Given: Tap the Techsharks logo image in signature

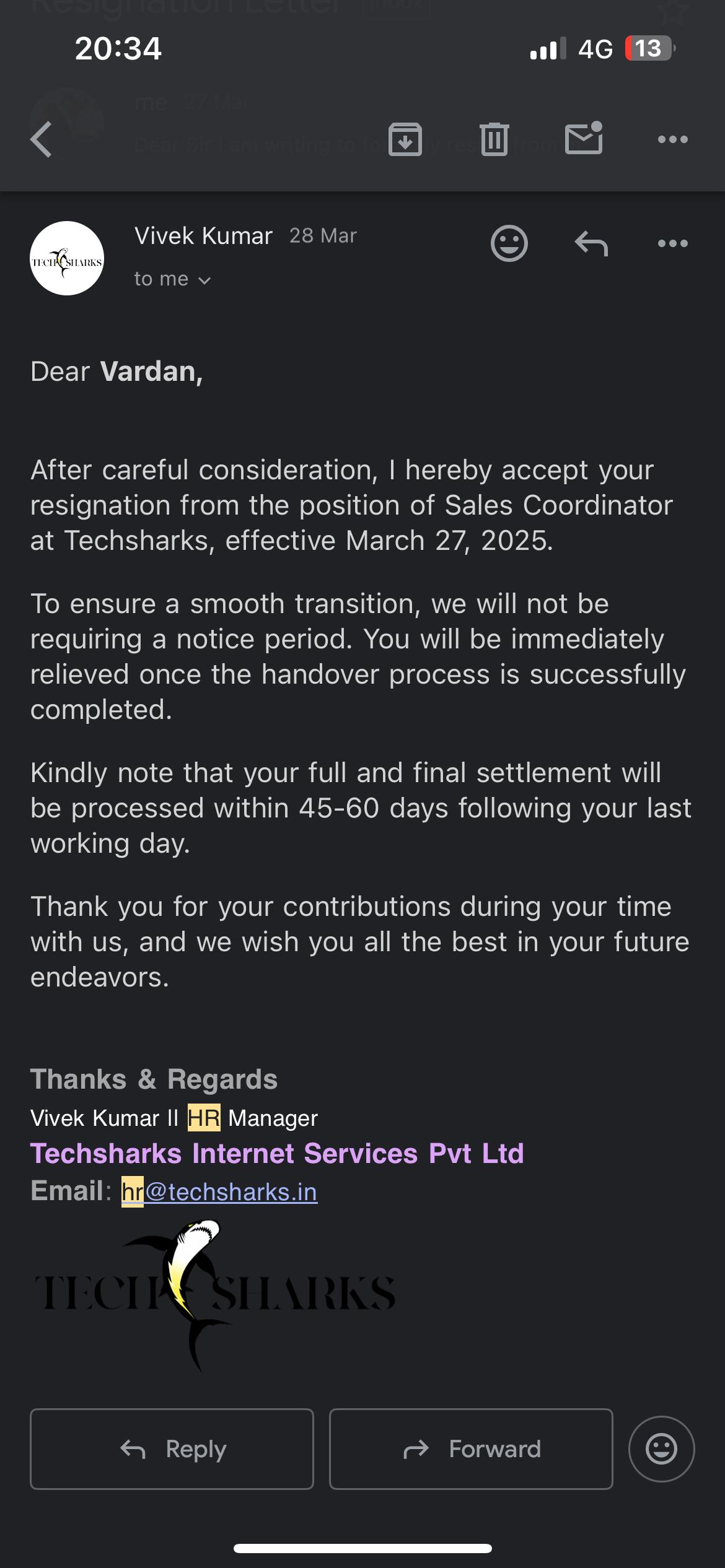Looking at the screenshot, I should pyautogui.click(x=214, y=1293).
